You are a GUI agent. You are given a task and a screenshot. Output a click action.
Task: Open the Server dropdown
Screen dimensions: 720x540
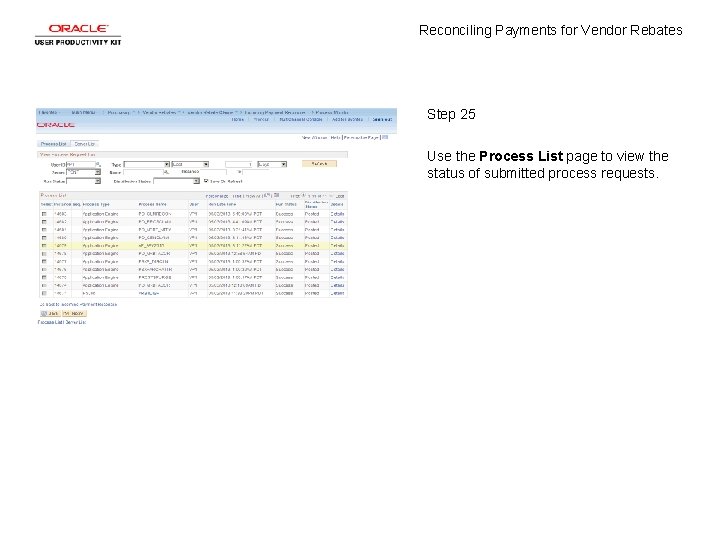click(84, 173)
